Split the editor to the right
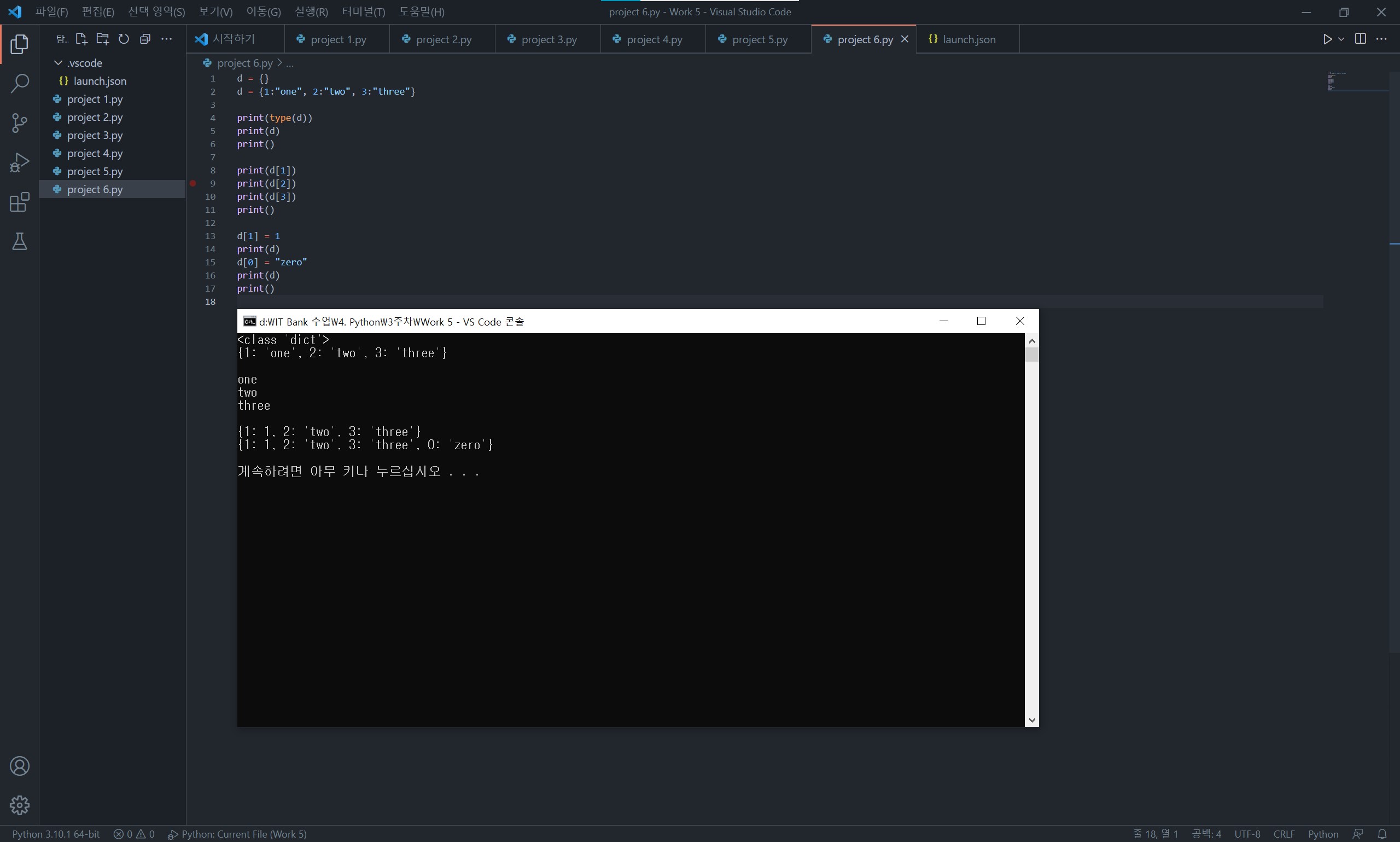Viewport: 1400px width, 842px height. [x=1360, y=39]
